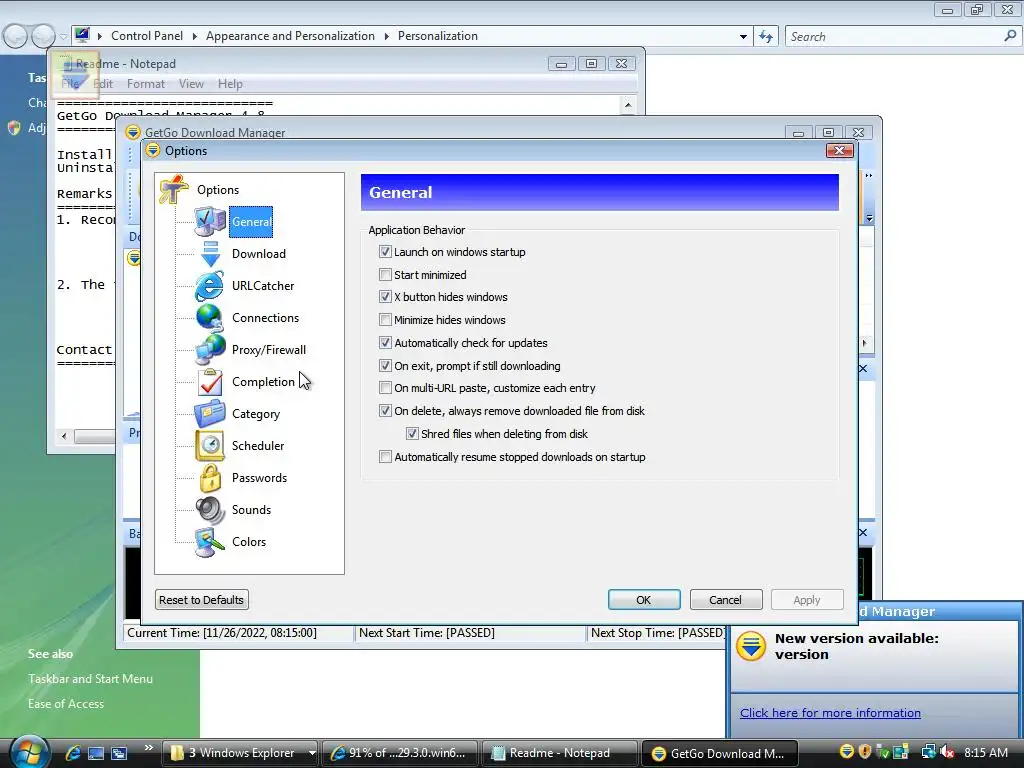Toggle On exit prompt if still downloading
1024x768 pixels.
click(385, 366)
